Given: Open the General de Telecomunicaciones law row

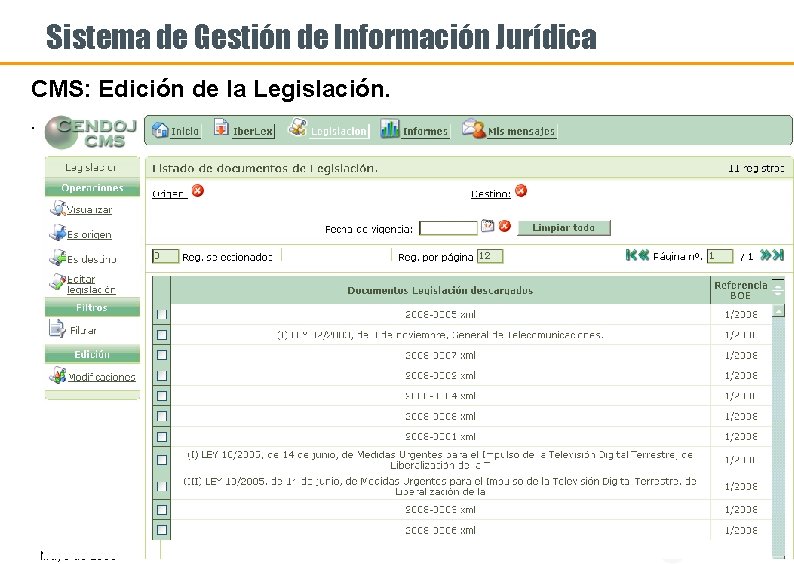Looking at the screenshot, I should (440, 335).
